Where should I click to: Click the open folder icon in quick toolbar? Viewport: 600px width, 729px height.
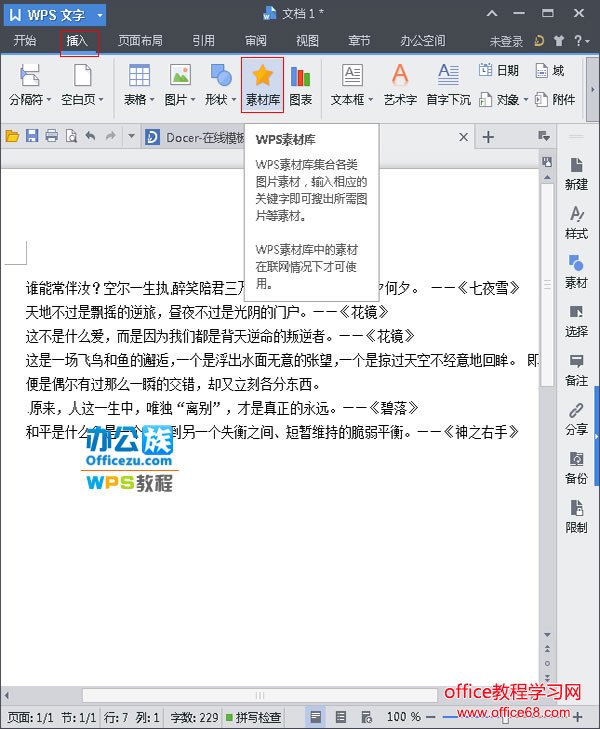tap(12, 137)
